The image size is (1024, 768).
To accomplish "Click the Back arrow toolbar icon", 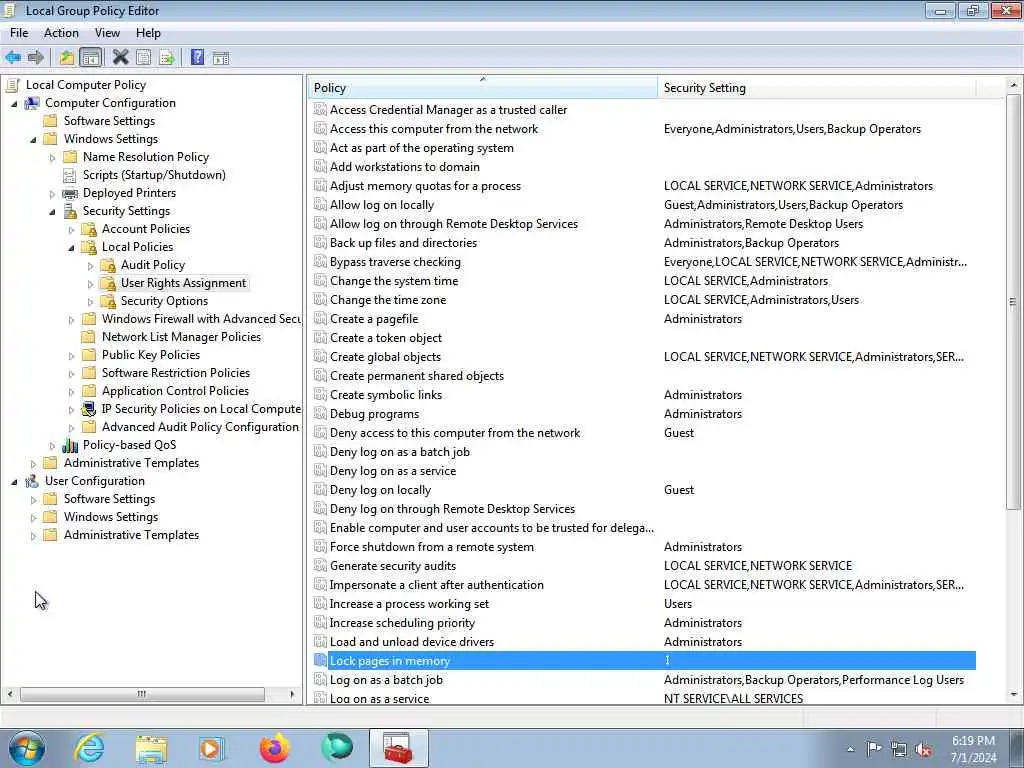I will click(13, 57).
